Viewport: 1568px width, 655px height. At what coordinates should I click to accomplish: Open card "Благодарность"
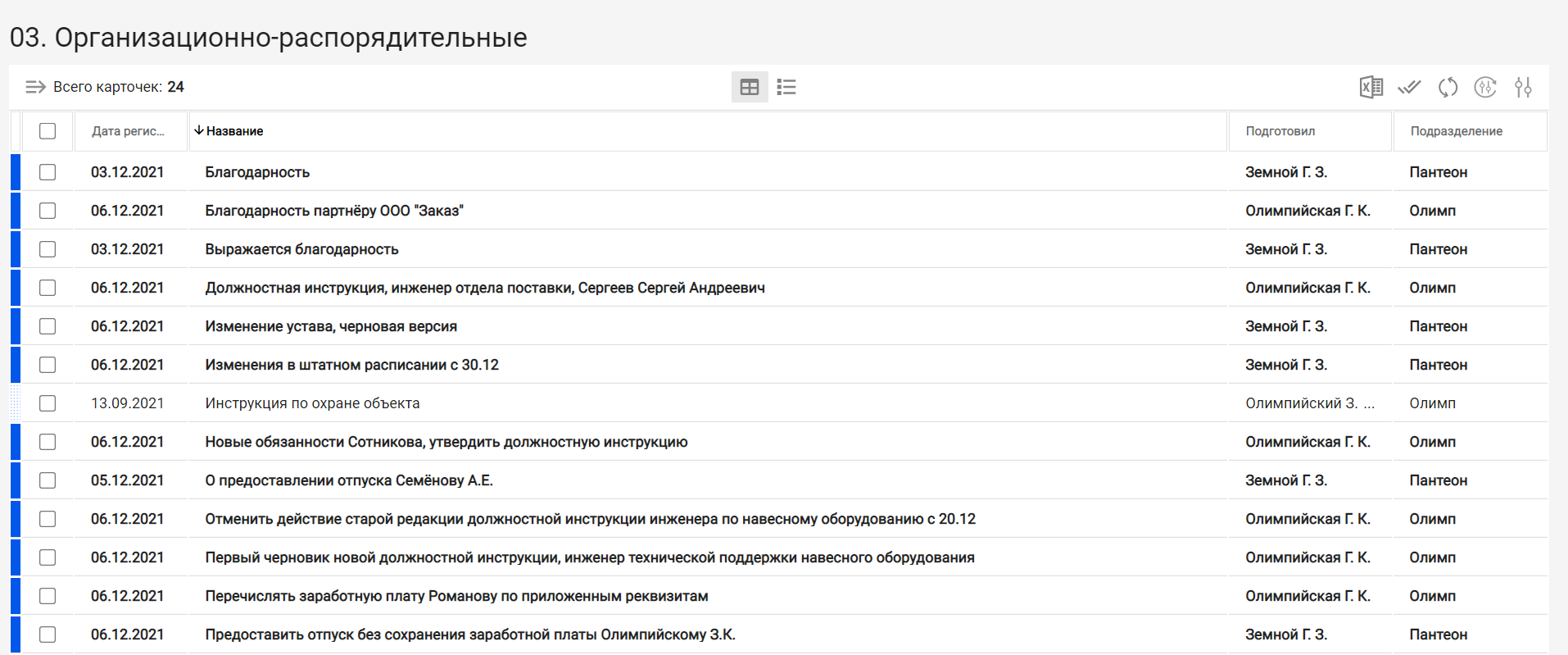257,172
